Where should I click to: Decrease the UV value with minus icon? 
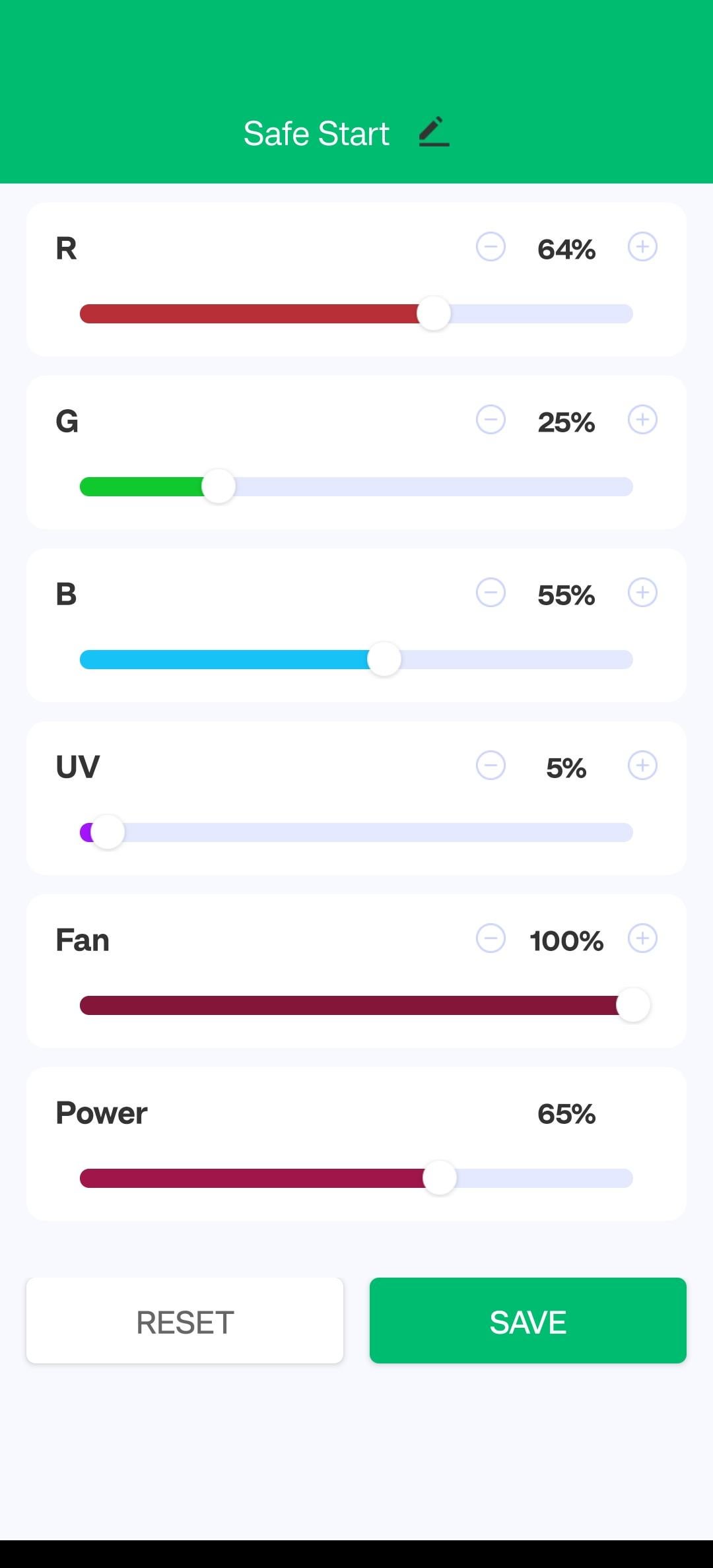tap(491, 766)
